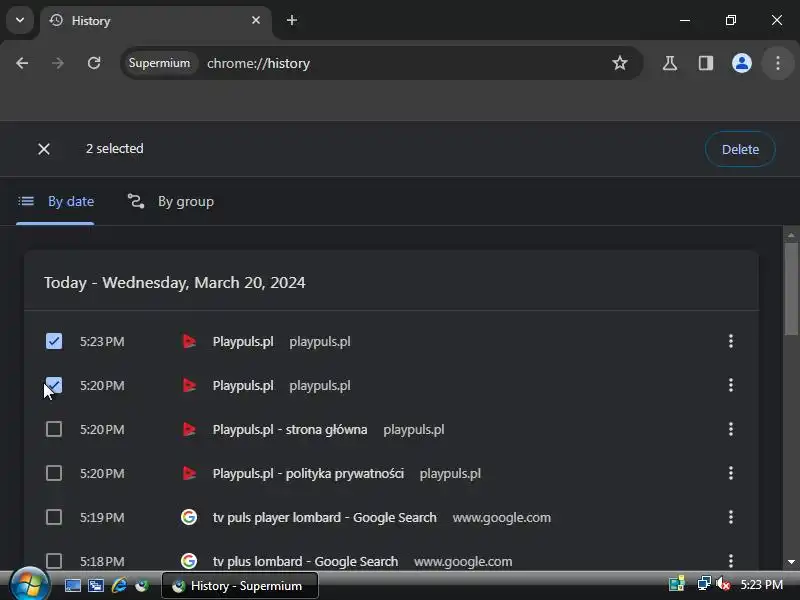The height and width of the screenshot is (600, 800).
Task: Select the History tab
Action: (x=156, y=21)
